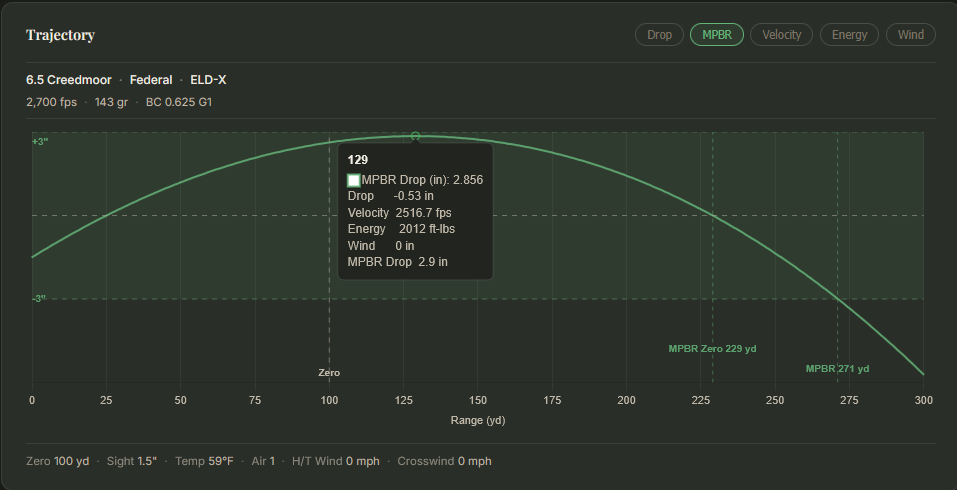Click the Zero marker label on chart

(329, 372)
